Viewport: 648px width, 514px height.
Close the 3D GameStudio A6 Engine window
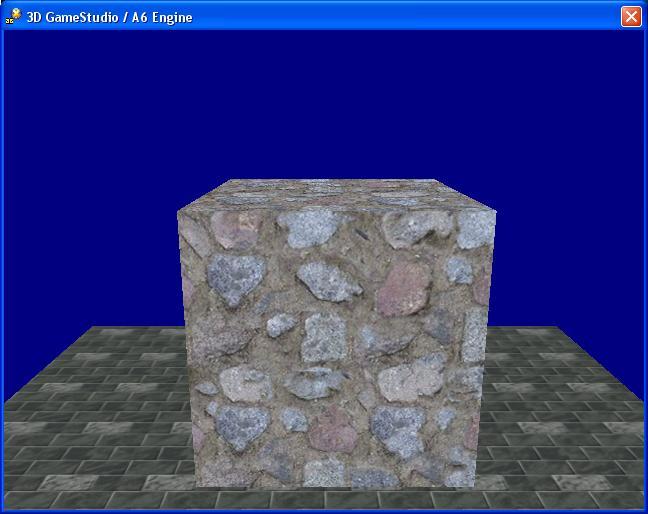631,17
